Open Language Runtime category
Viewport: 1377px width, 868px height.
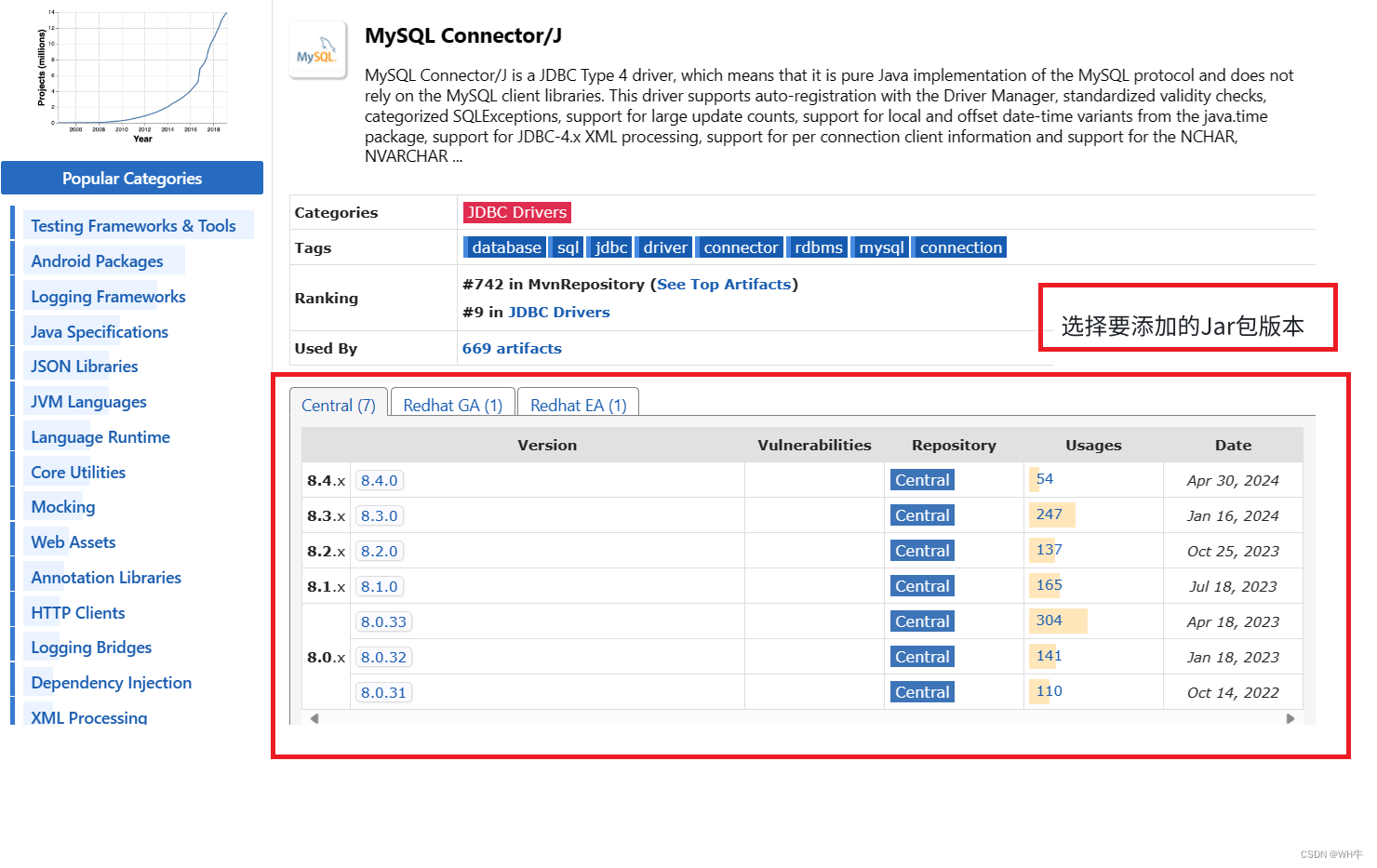100,437
